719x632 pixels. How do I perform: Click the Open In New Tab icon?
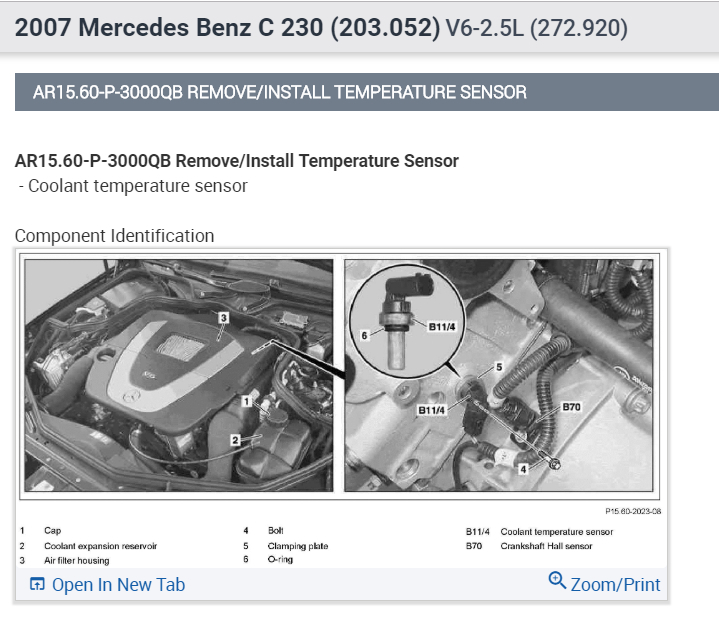pos(38,585)
